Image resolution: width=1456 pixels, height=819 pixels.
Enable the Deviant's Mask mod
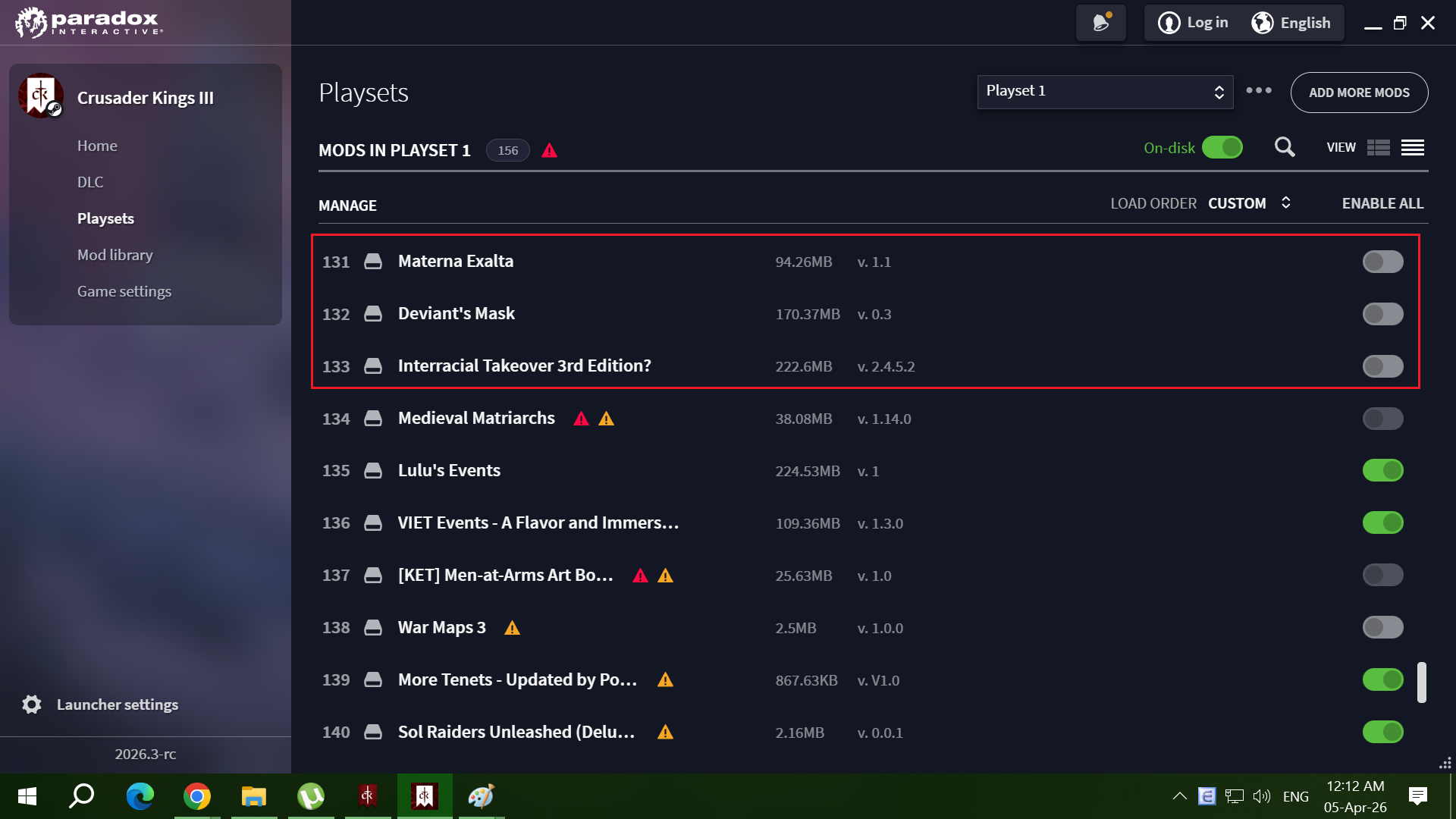tap(1383, 314)
